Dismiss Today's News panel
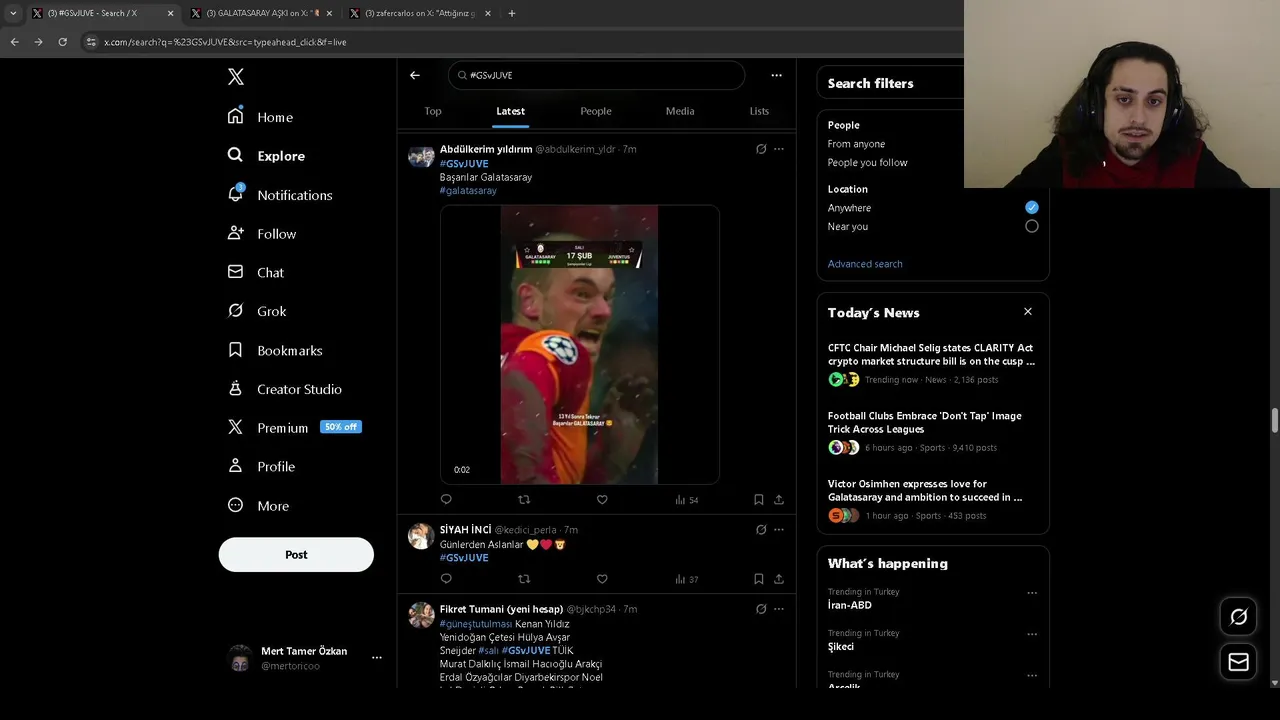This screenshot has width=1280, height=720. click(x=1028, y=312)
